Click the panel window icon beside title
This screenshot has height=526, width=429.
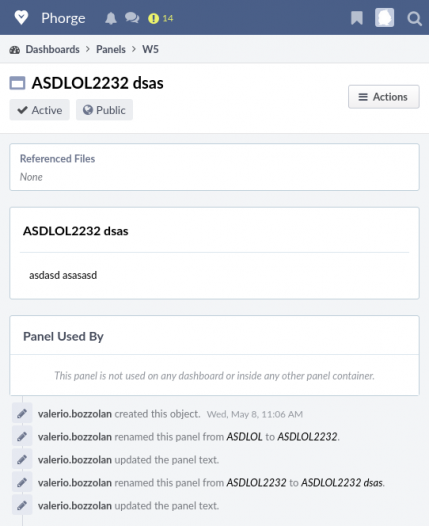[17, 83]
